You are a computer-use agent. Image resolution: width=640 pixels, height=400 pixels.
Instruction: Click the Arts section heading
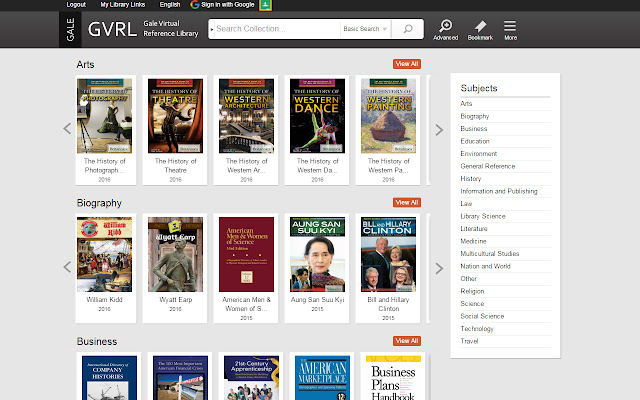point(85,64)
